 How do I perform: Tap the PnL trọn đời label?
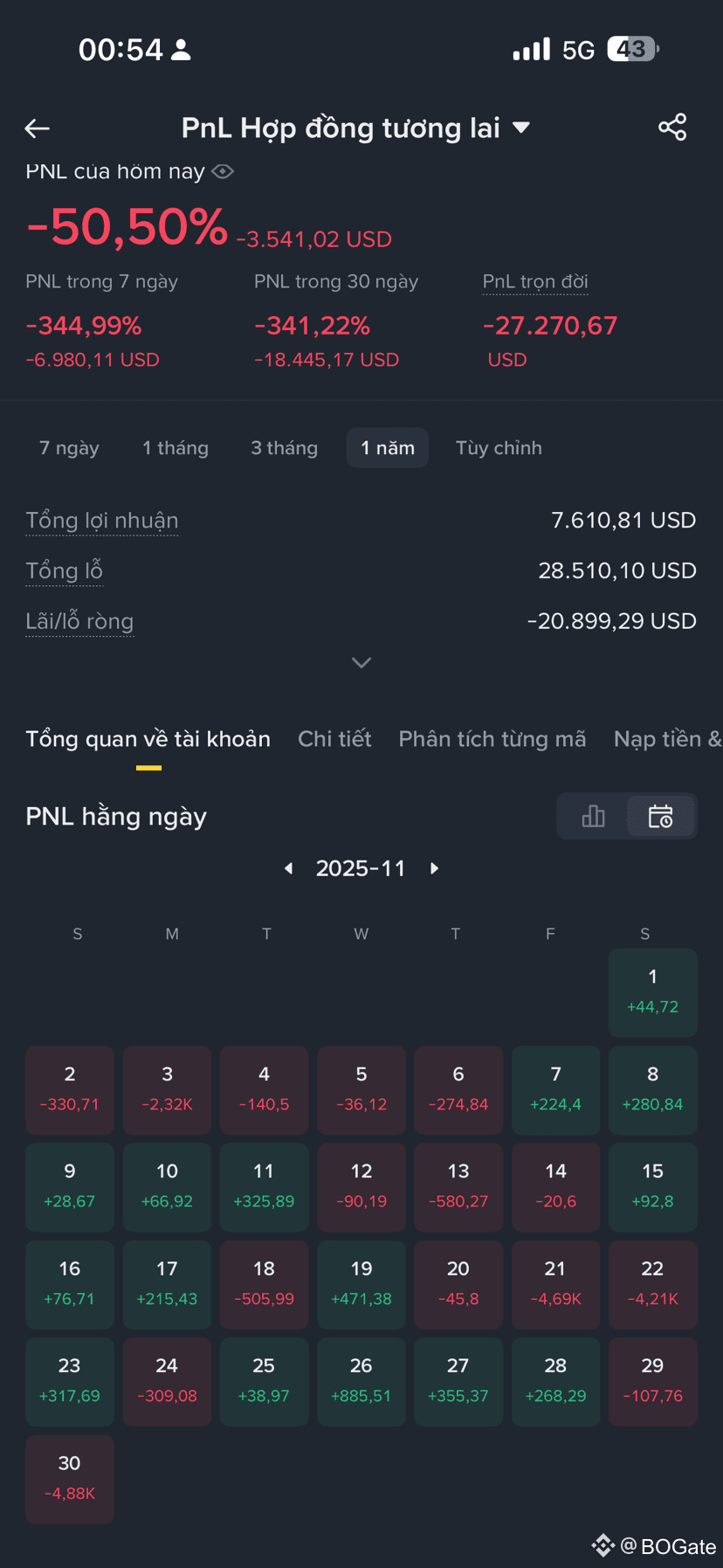(x=535, y=281)
